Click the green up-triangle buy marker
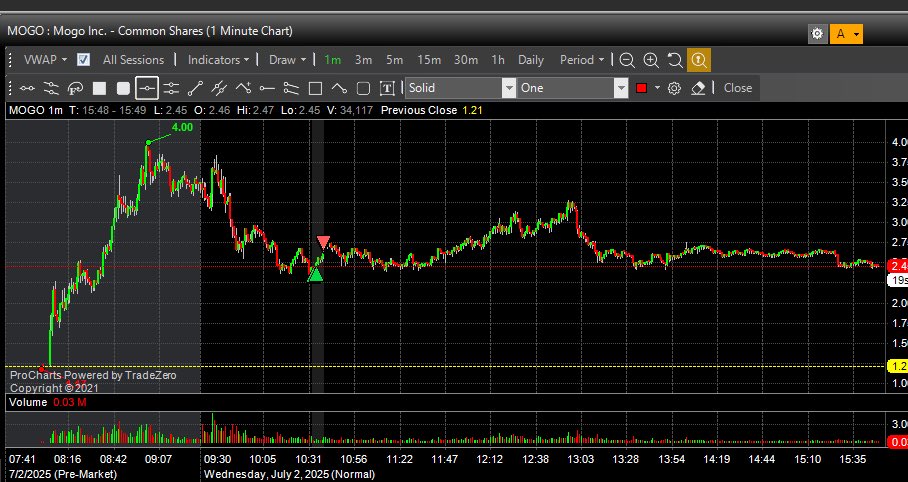Viewport: 908px width, 482px height. [x=316, y=273]
